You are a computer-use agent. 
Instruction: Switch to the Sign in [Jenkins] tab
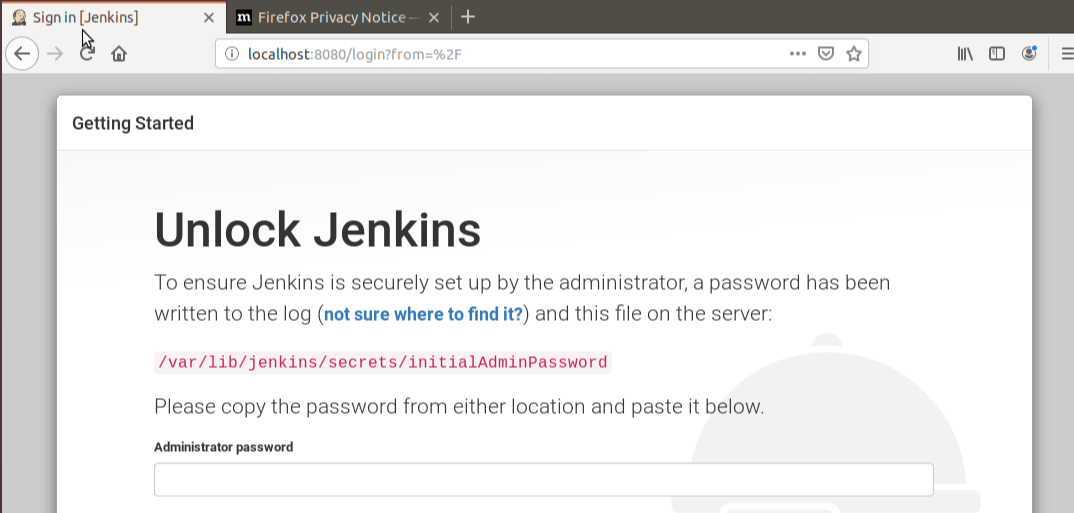[113, 17]
